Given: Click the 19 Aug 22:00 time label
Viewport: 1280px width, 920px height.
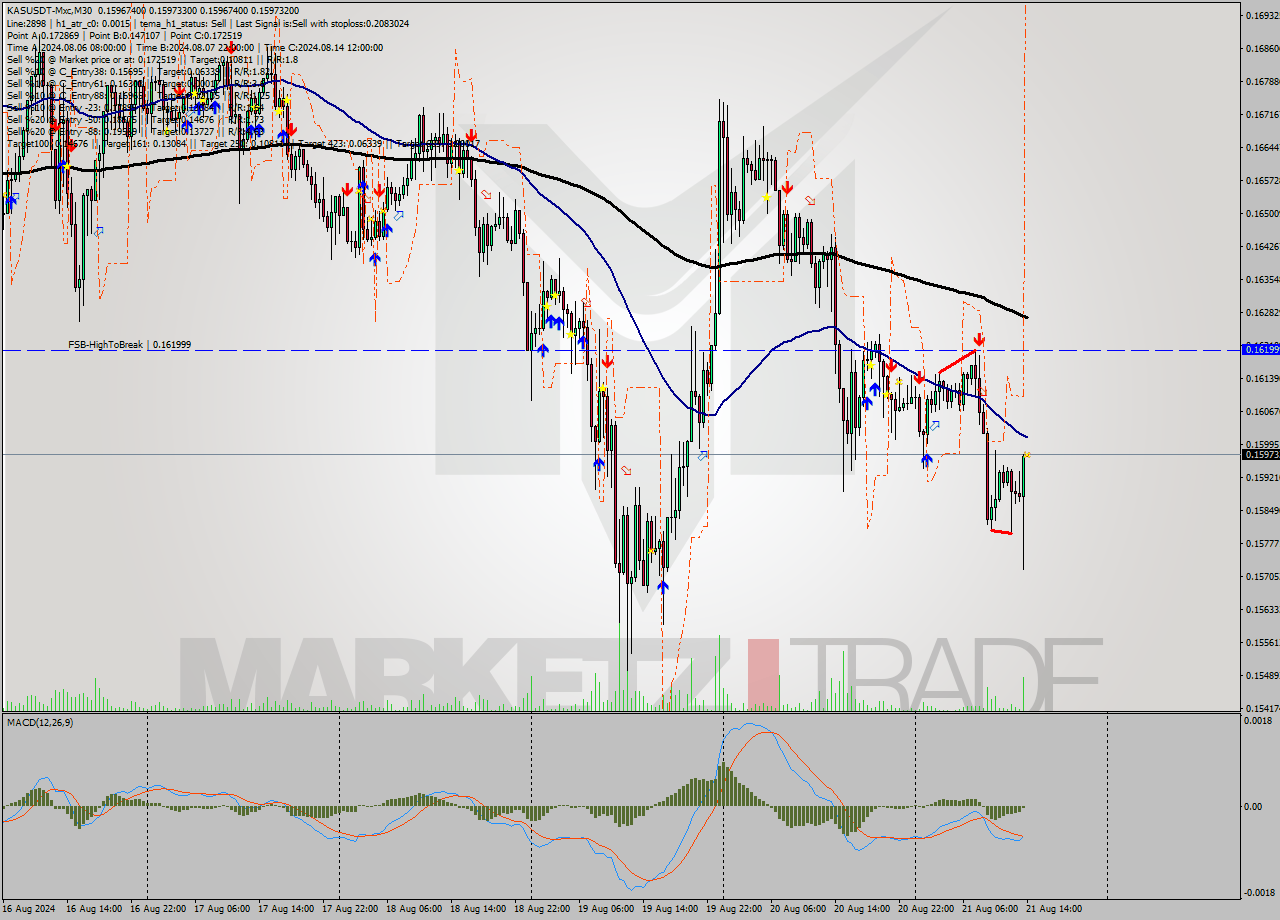Looking at the screenshot, I should point(733,909).
